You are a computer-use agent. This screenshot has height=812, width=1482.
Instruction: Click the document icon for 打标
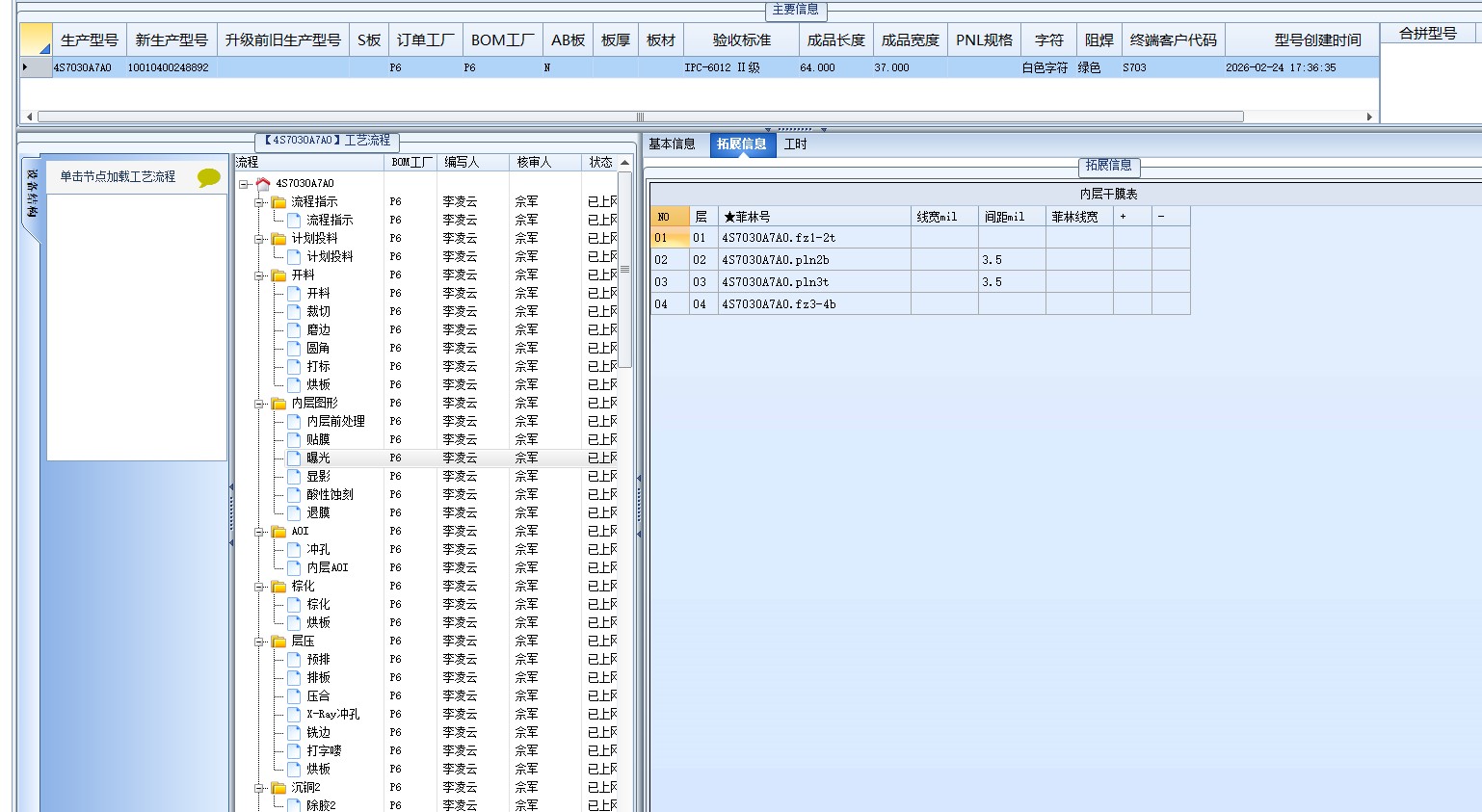point(294,367)
